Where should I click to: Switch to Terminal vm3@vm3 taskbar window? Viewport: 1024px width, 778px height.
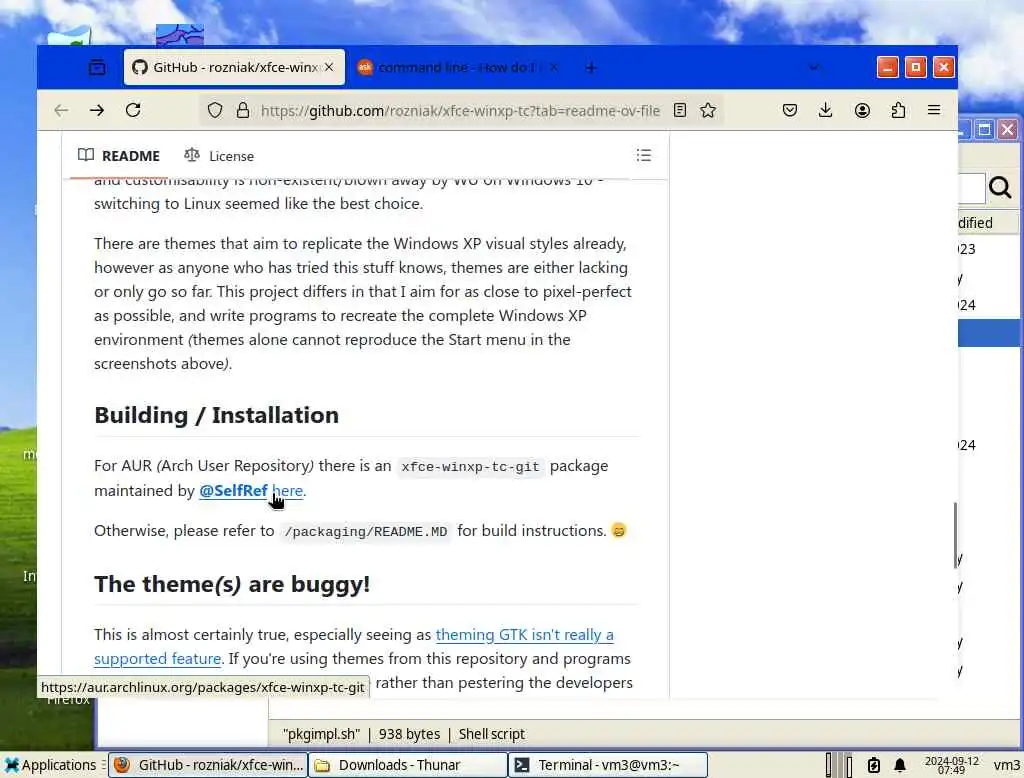pos(608,765)
